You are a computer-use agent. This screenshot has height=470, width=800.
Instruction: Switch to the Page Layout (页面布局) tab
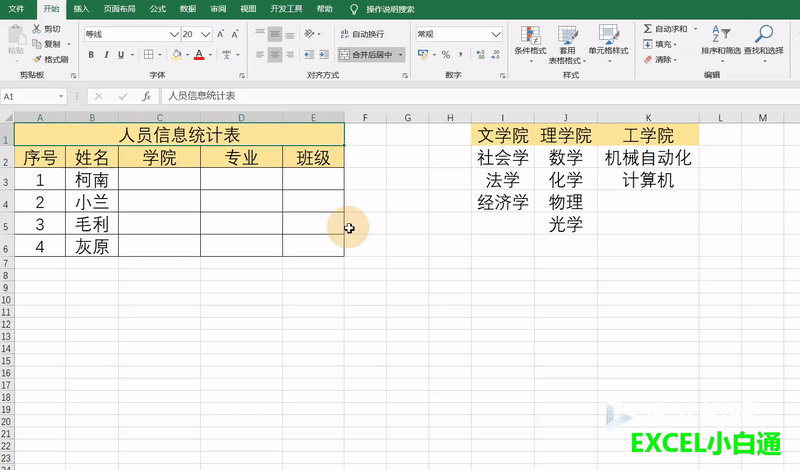click(x=119, y=9)
